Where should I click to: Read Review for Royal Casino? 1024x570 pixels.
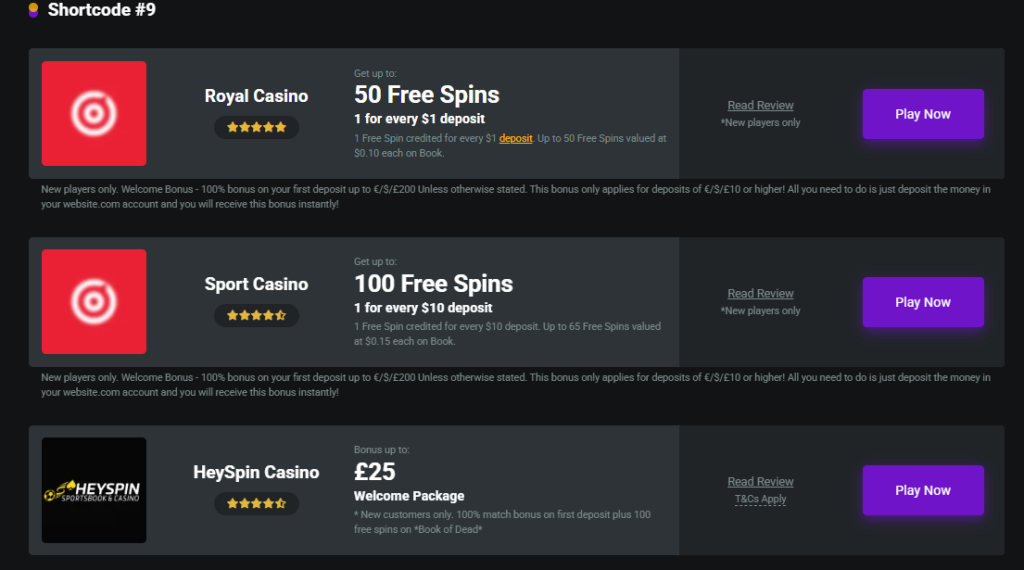coord(760,105)
